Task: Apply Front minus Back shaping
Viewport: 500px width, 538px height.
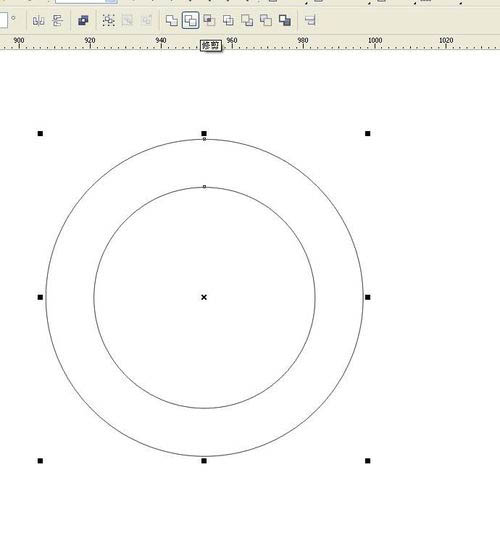Action: [x=247, y=21]
